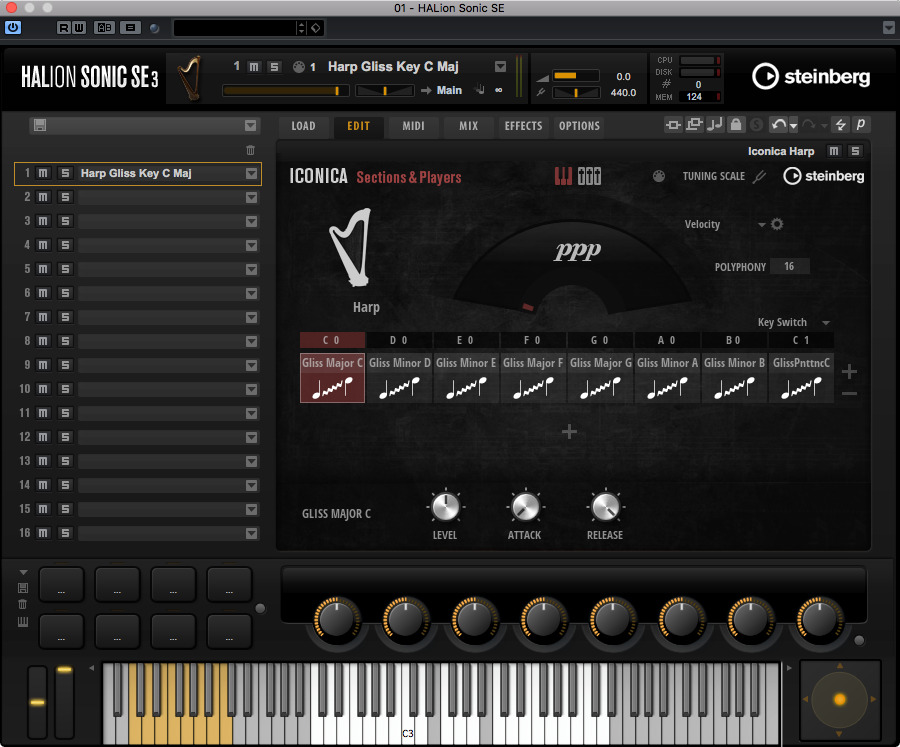The height and width of the screenshot is (747, 900).
Task: Solo program slot 3
Action: [65, 221]
